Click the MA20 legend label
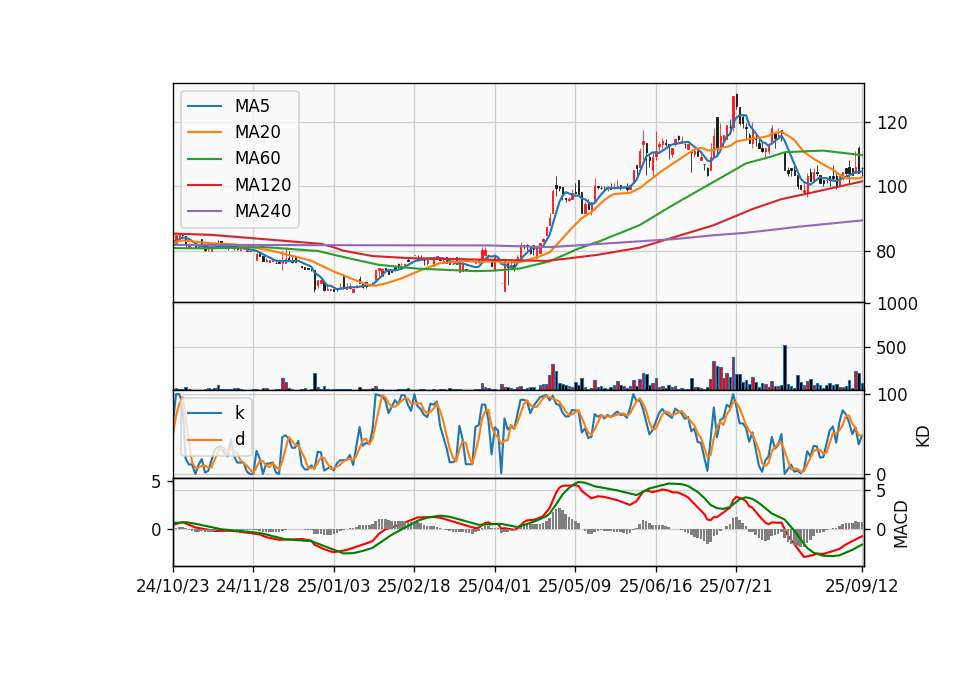This screenshot has width=960, height=690. click(x=257, y=132)
